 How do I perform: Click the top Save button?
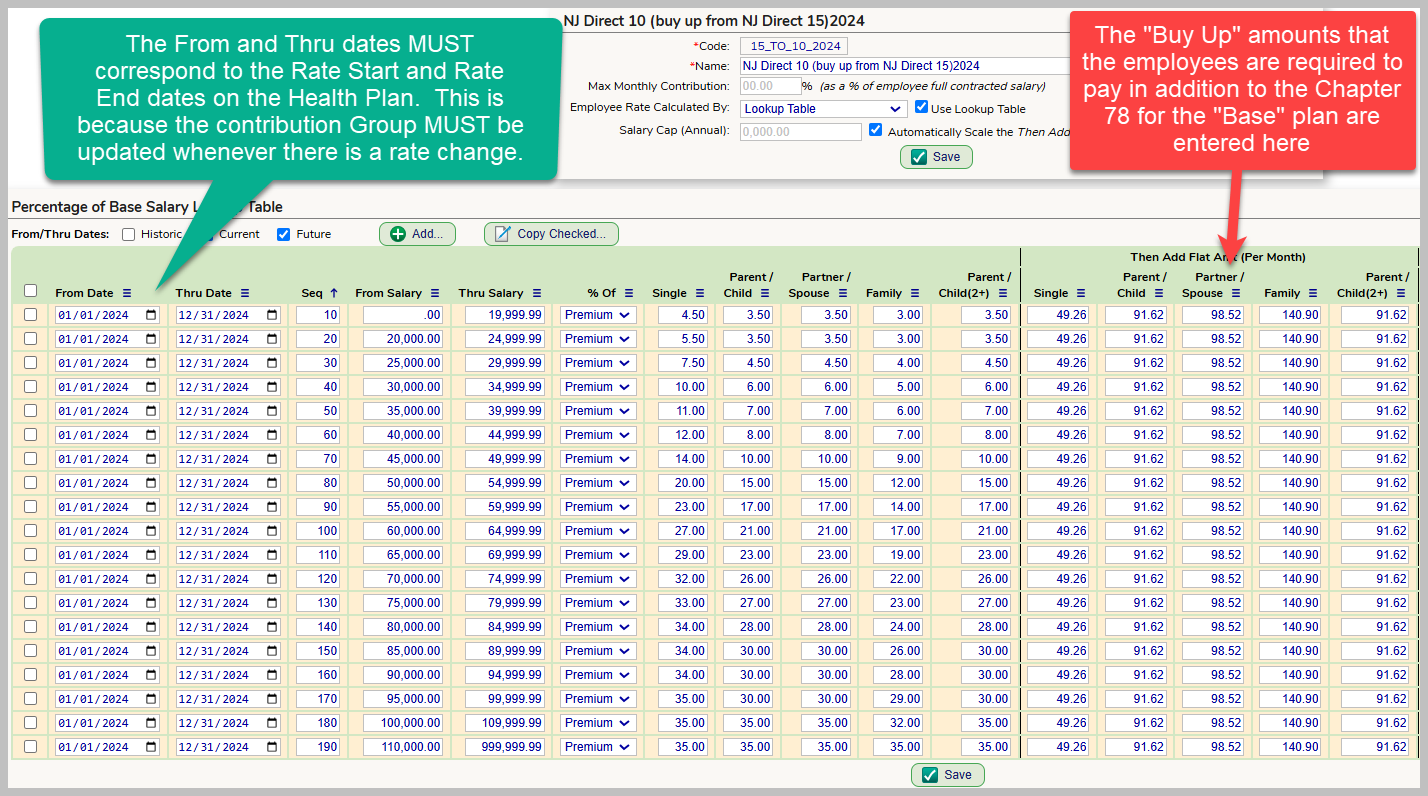(936, 156)
